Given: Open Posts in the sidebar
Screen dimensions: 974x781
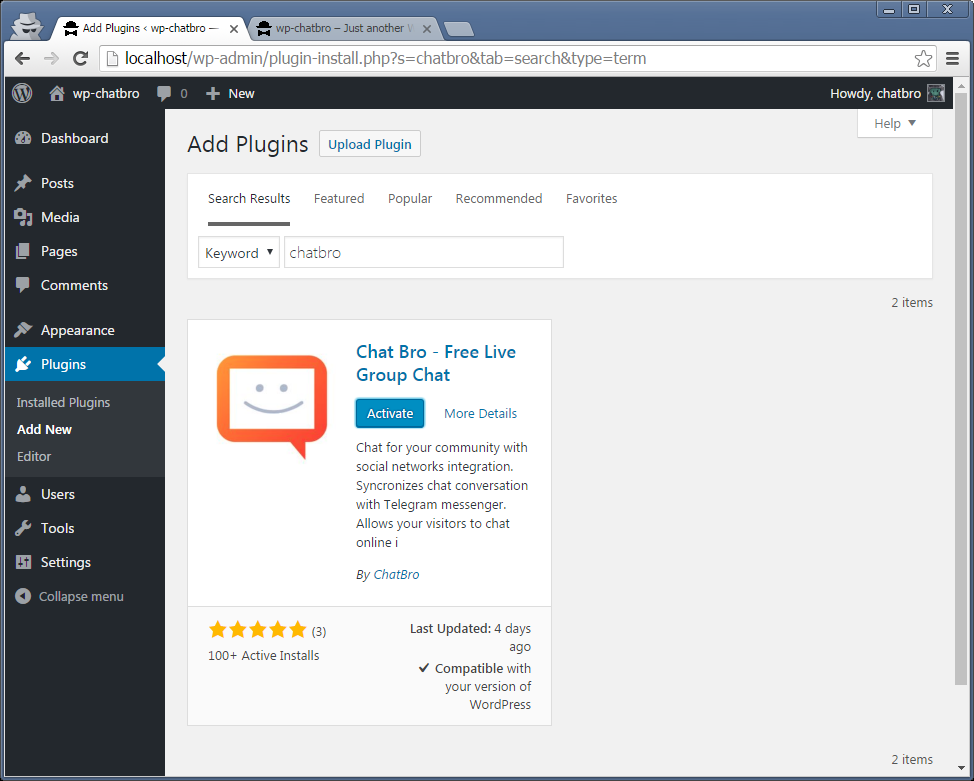Looking at the screenshot, I should 57,183.
